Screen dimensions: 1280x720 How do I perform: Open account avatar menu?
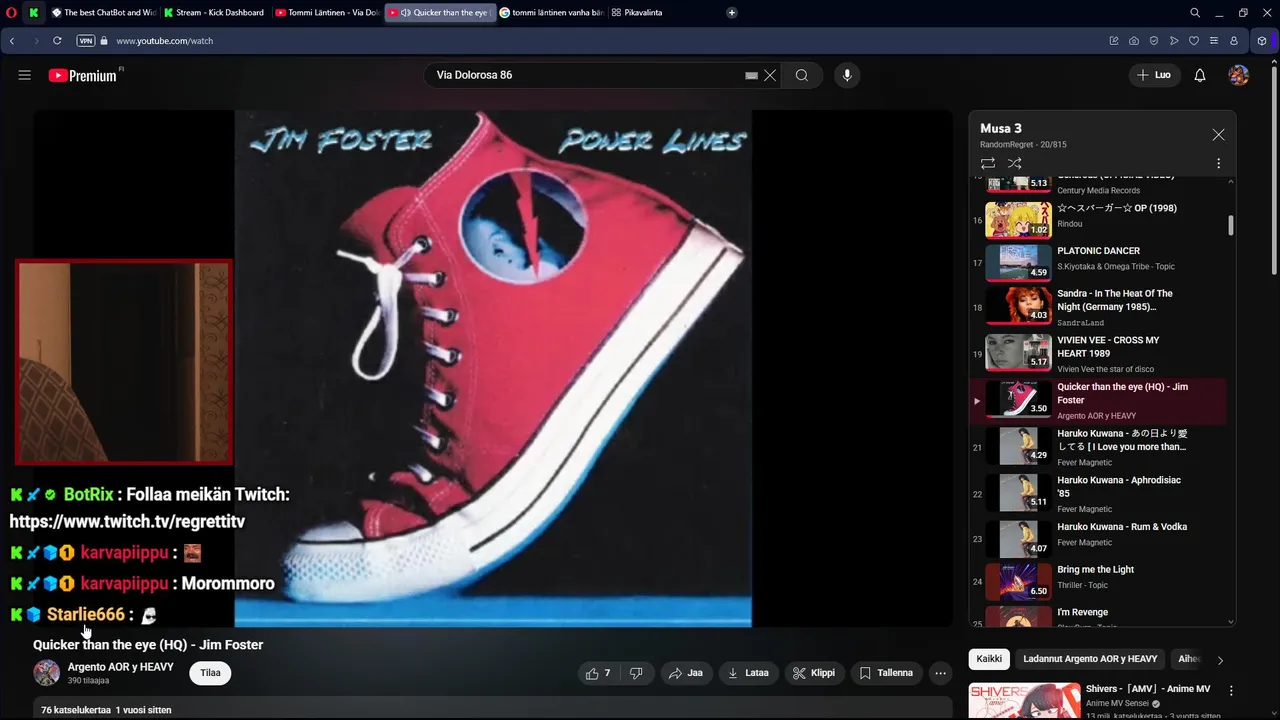[1238, 75]
